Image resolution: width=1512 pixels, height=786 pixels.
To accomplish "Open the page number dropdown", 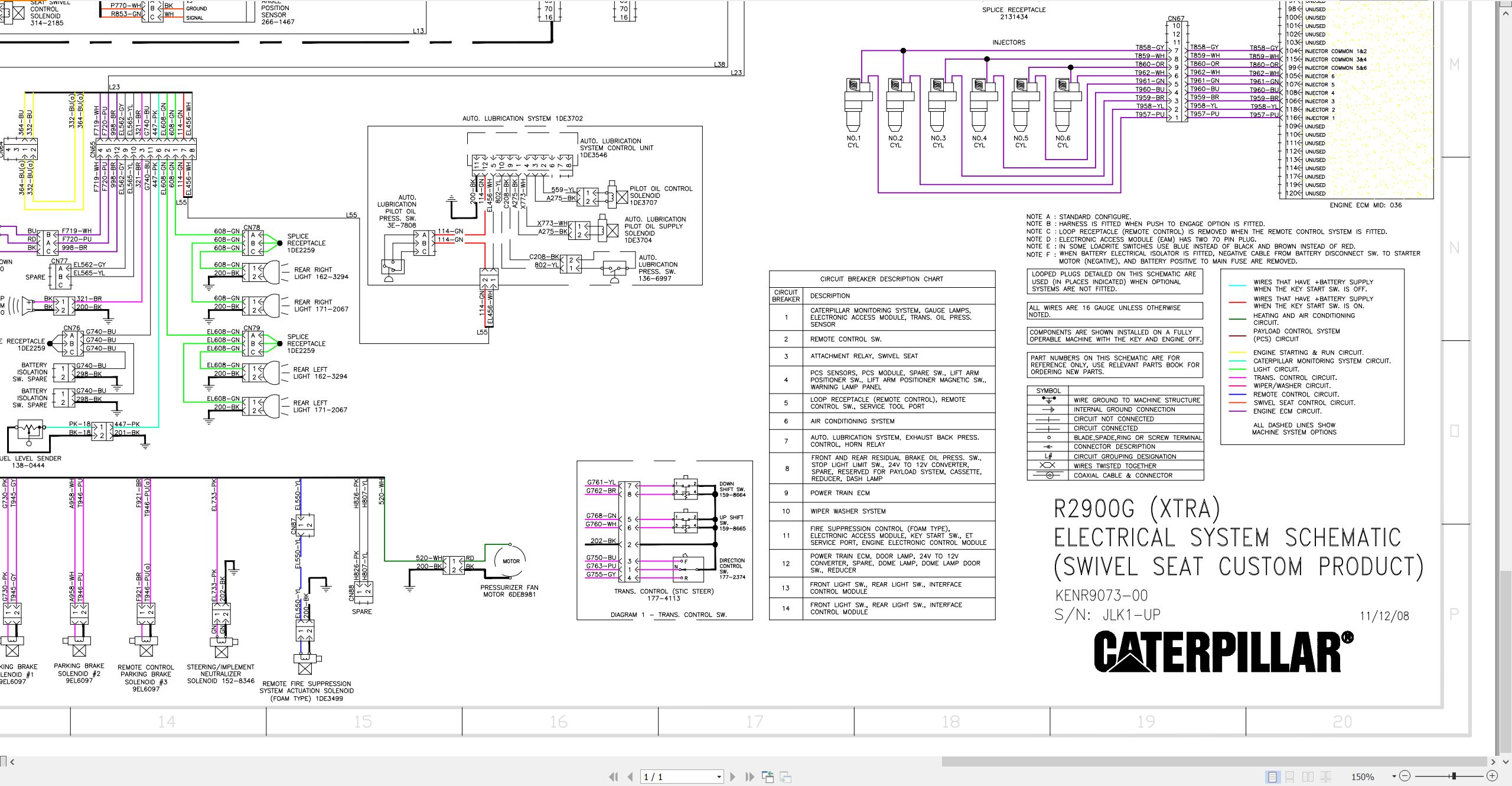I will pos(719,777).
